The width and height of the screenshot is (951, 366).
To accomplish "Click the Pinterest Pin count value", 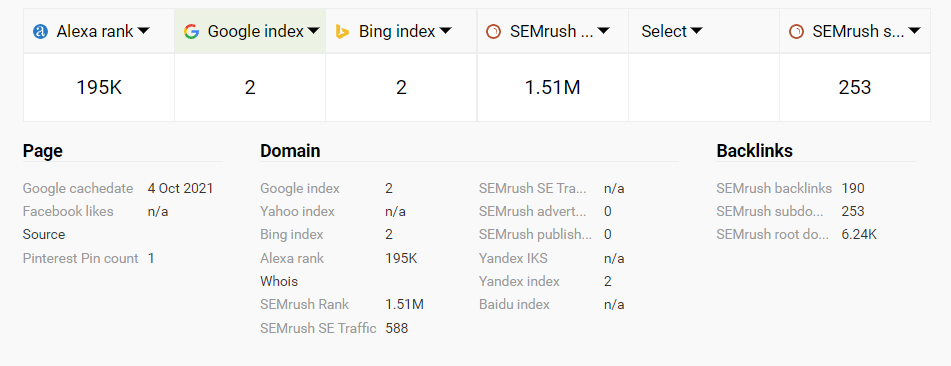I will (x=151, y=259).
